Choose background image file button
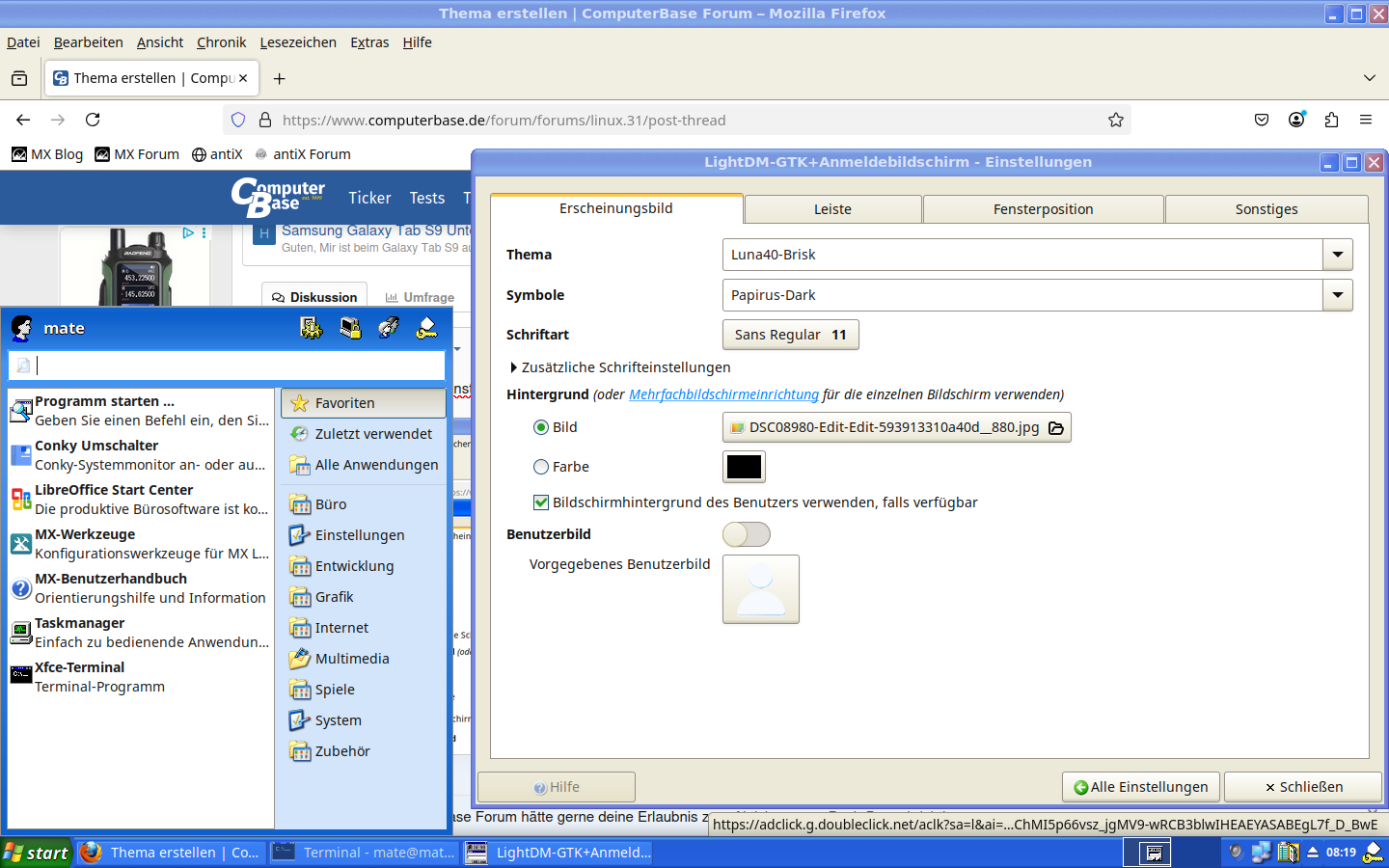 point(896,427)
